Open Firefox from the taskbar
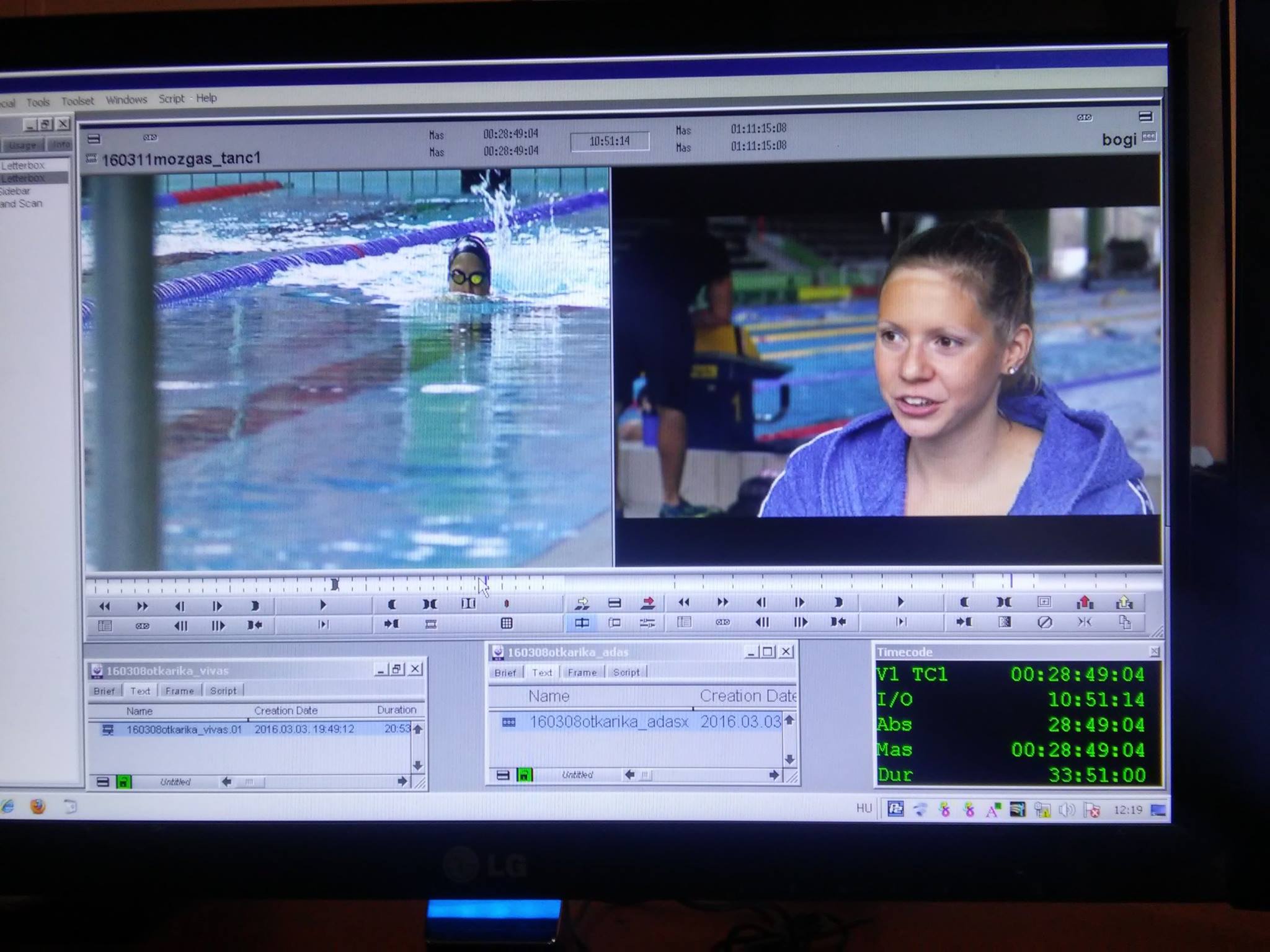The image size is (1270, 952). click(38, 806)
